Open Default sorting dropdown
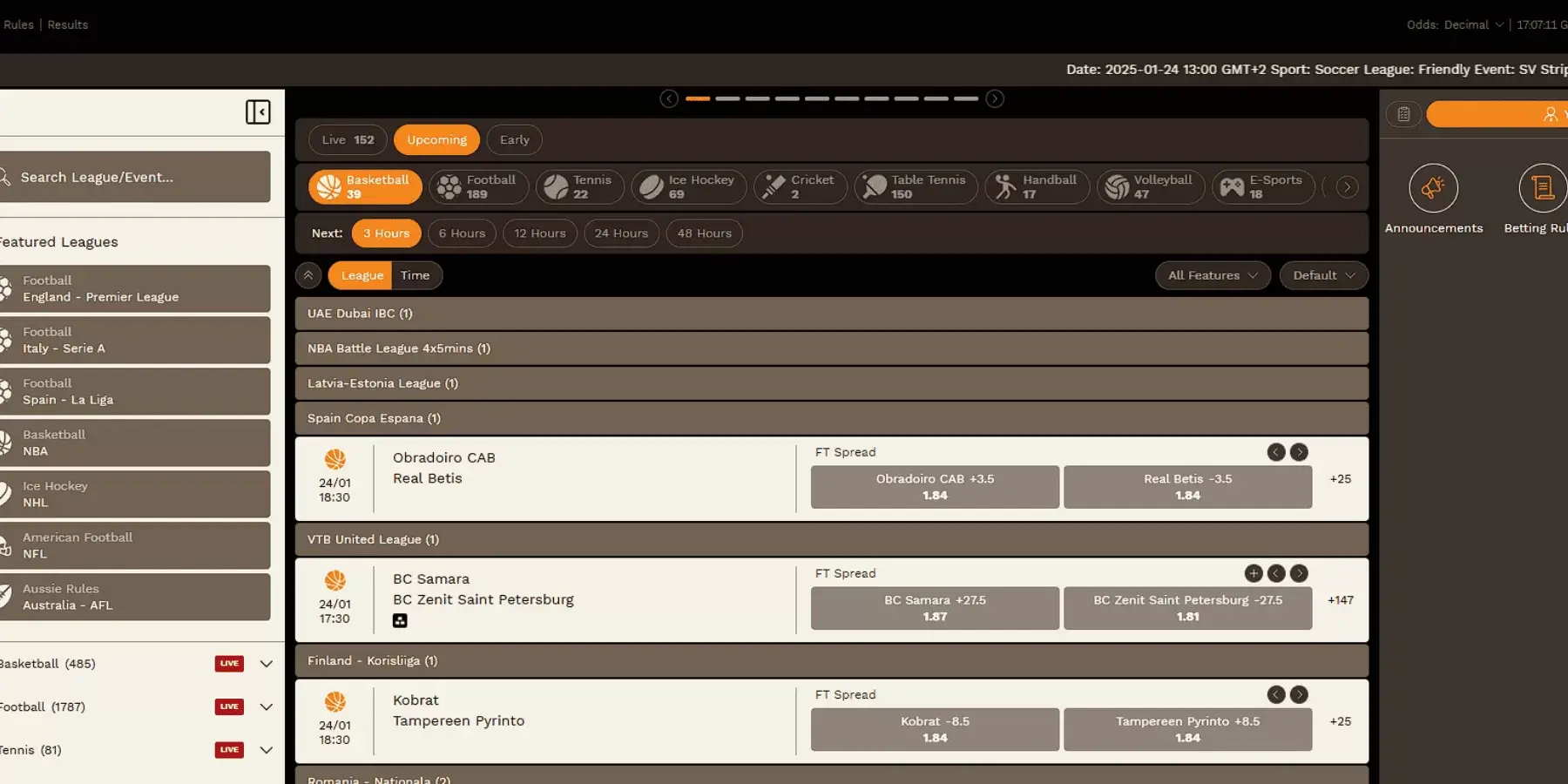 1323,275
